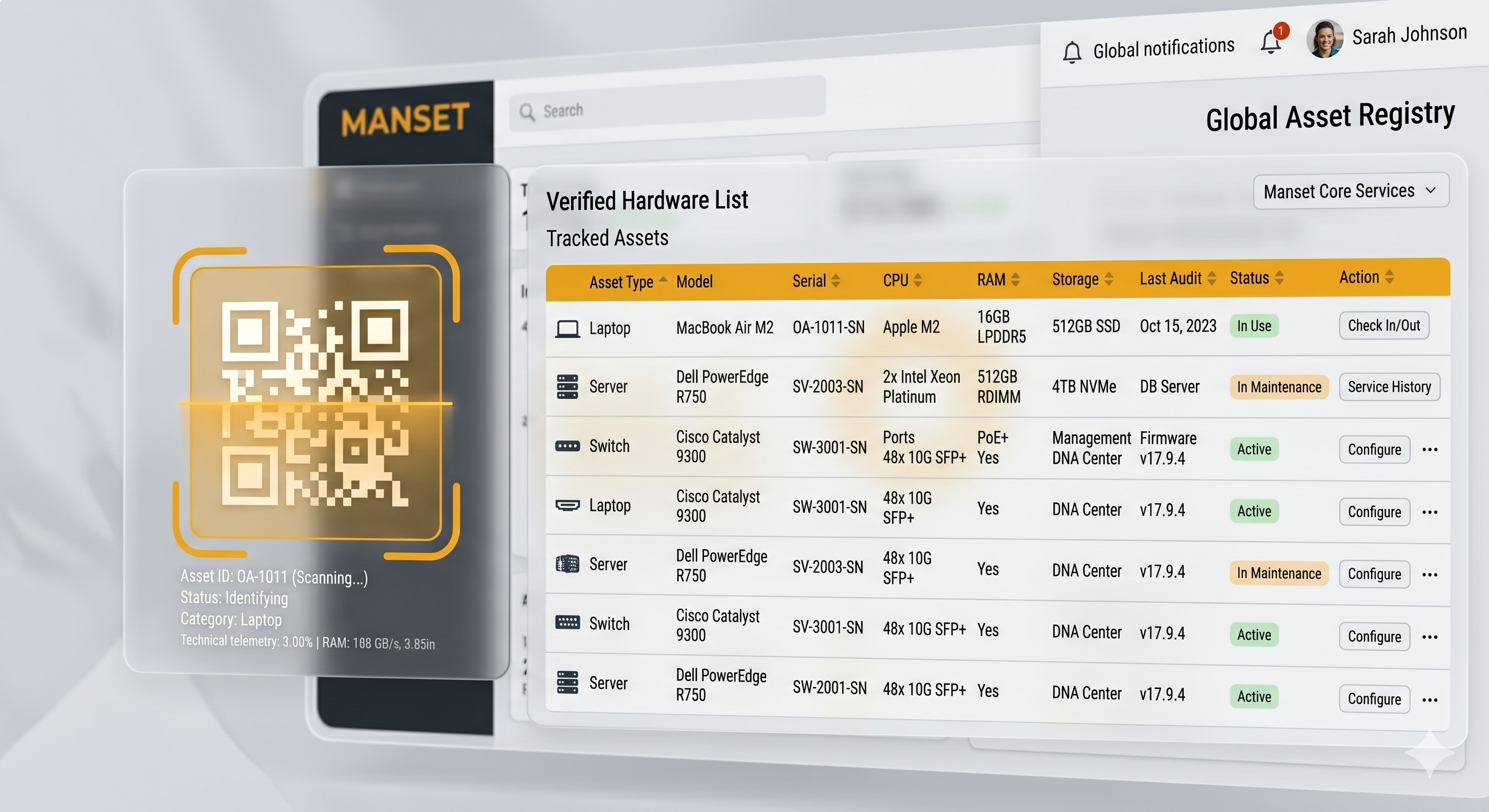Click the magnifier icon in the search bar
The width and height of the screenshot is (1489, 812).
pyautogui.click(x=527, y=112)
